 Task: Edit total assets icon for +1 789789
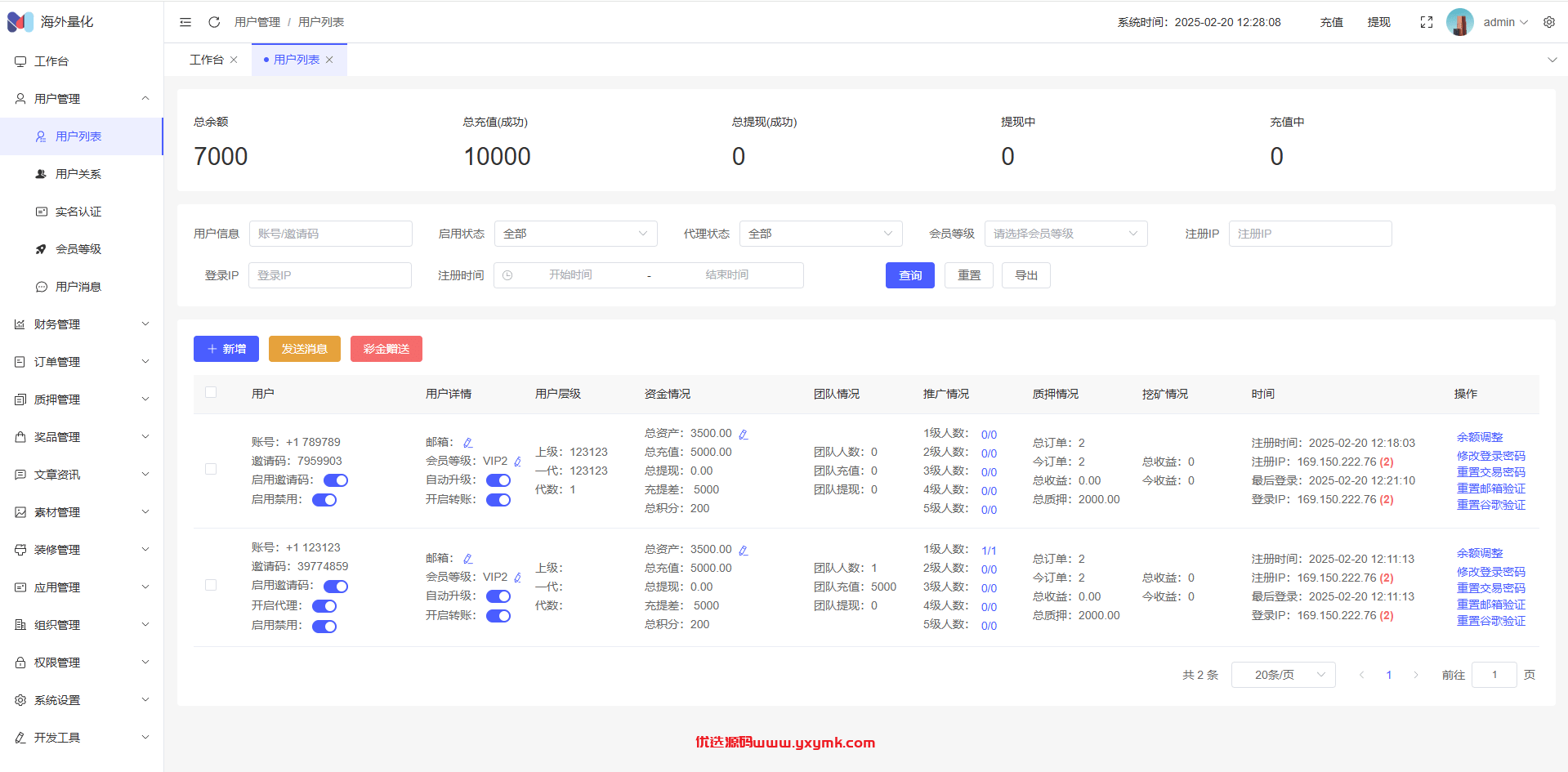744,434
